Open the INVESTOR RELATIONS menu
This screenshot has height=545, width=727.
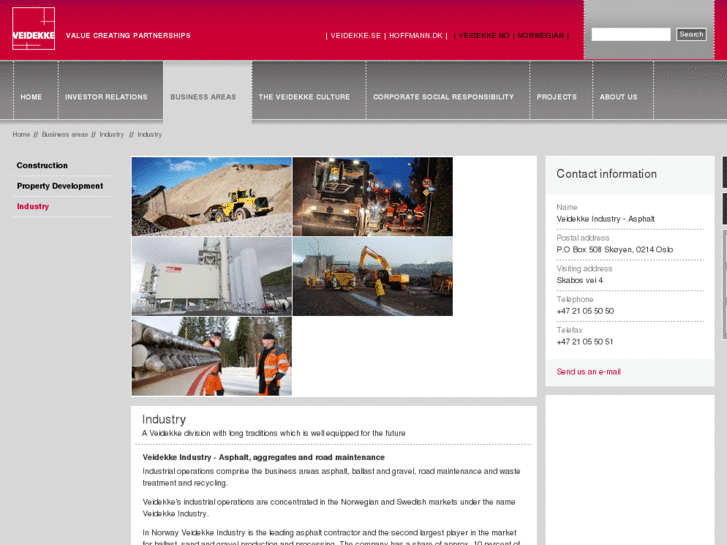106,97
